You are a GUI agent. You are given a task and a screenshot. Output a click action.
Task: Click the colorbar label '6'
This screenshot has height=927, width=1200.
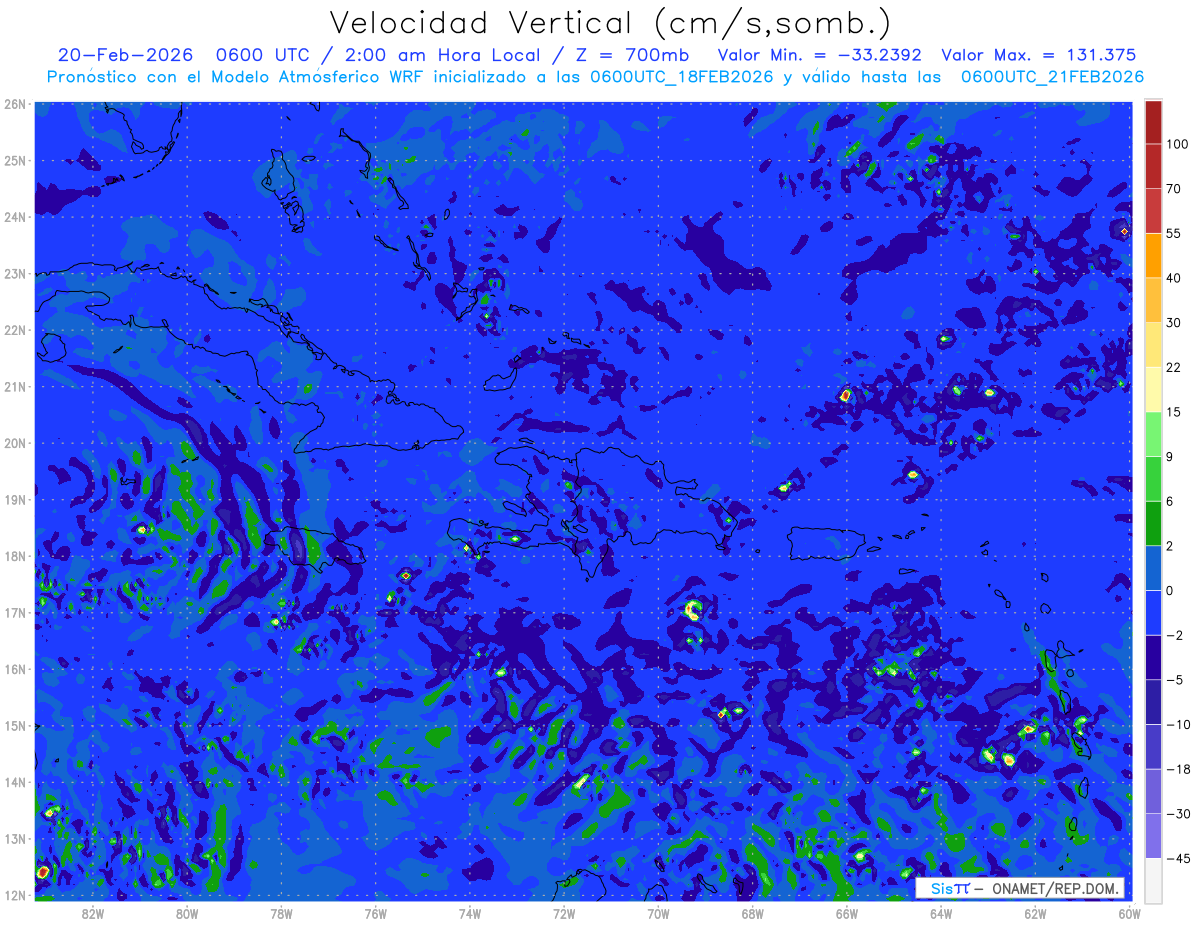pos(1170,501)
